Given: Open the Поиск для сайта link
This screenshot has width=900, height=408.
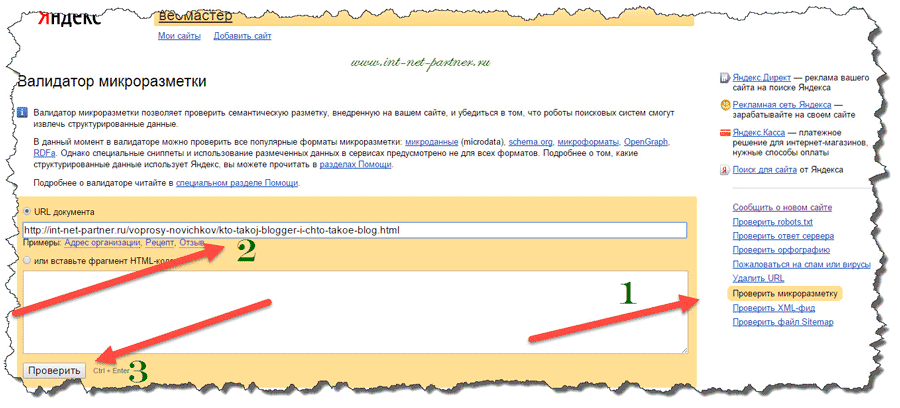Looking at the screenshot, I should [x=765, y=170].
